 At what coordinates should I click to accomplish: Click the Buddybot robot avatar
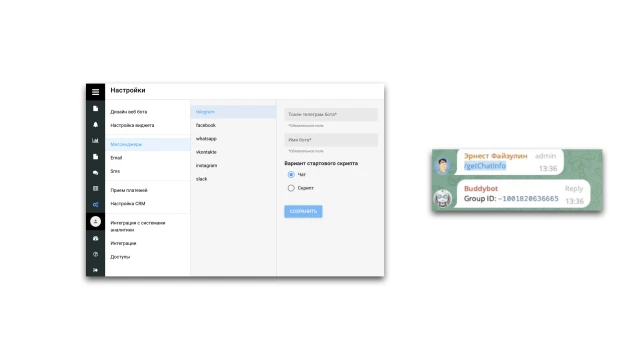443,198
